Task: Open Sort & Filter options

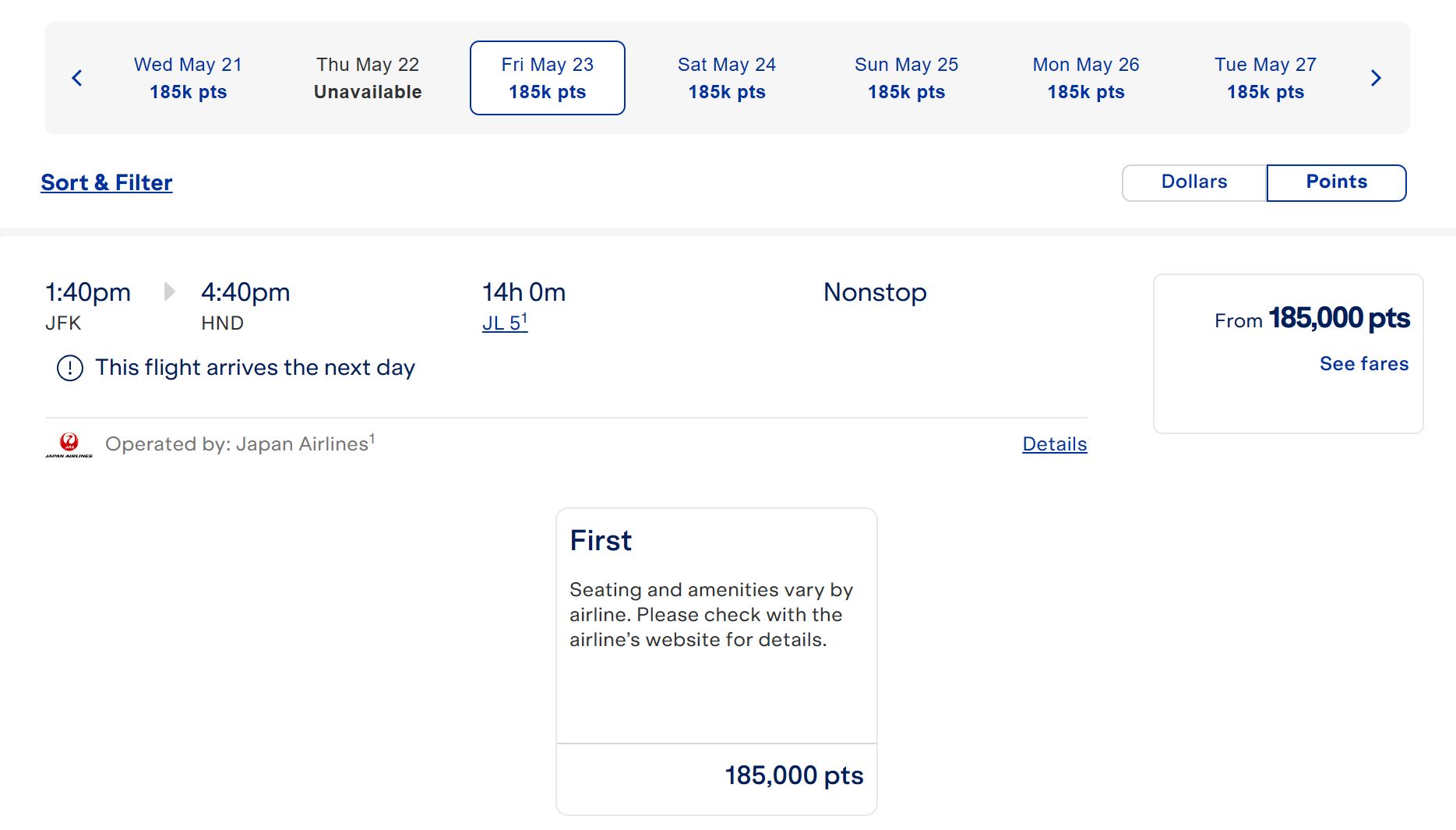Action: [107, 182]
